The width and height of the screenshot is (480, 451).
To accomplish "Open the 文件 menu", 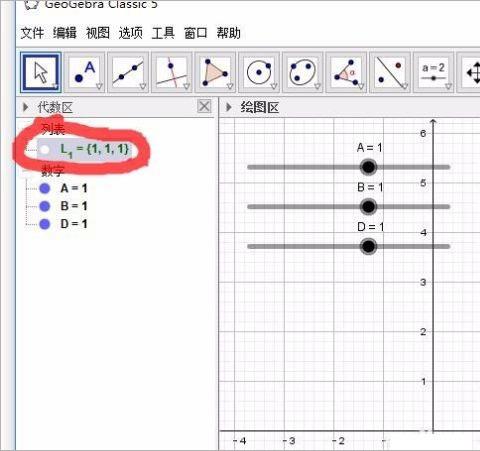I will pyautogui.click(x=32, y=33).
